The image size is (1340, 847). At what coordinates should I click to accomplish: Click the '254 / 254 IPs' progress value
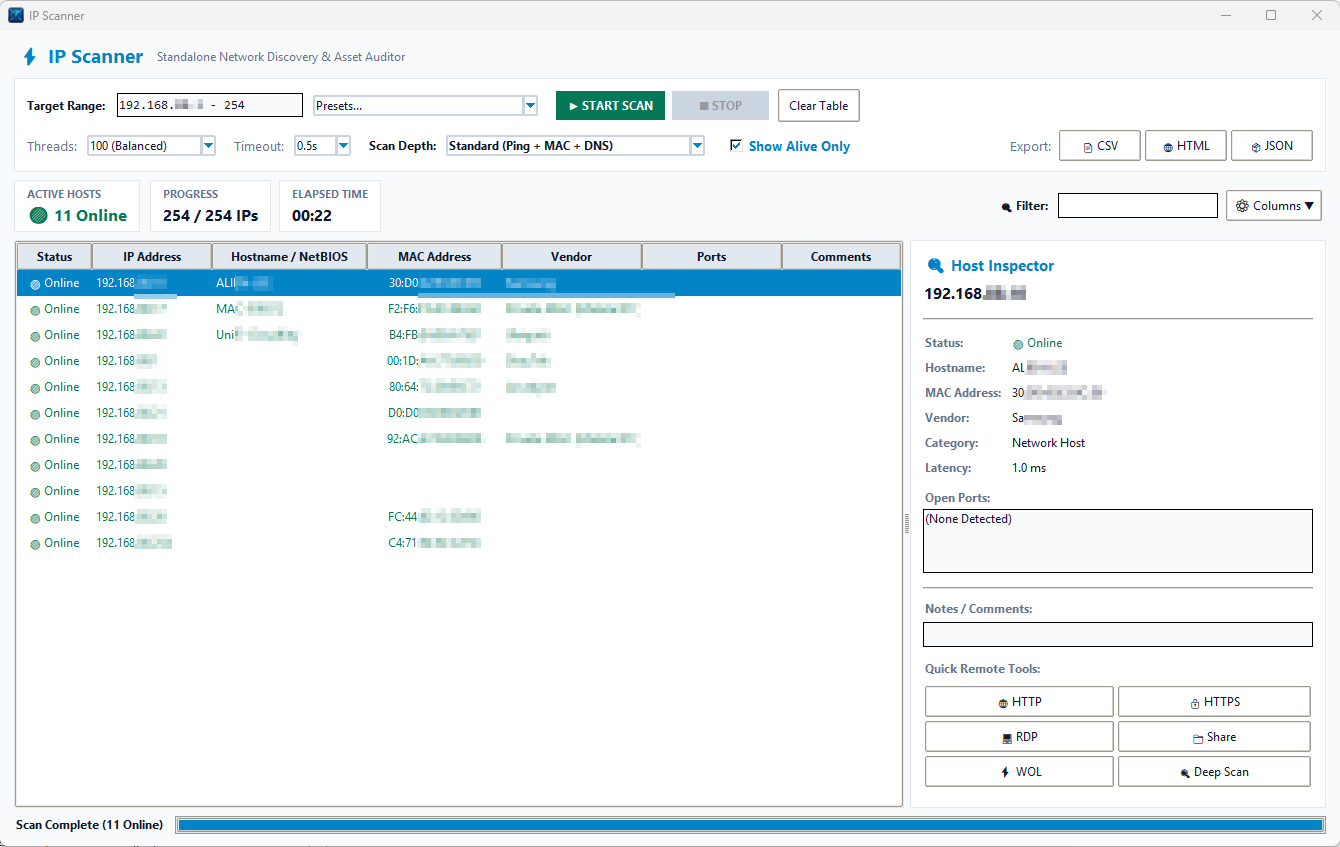coord(210,216)
